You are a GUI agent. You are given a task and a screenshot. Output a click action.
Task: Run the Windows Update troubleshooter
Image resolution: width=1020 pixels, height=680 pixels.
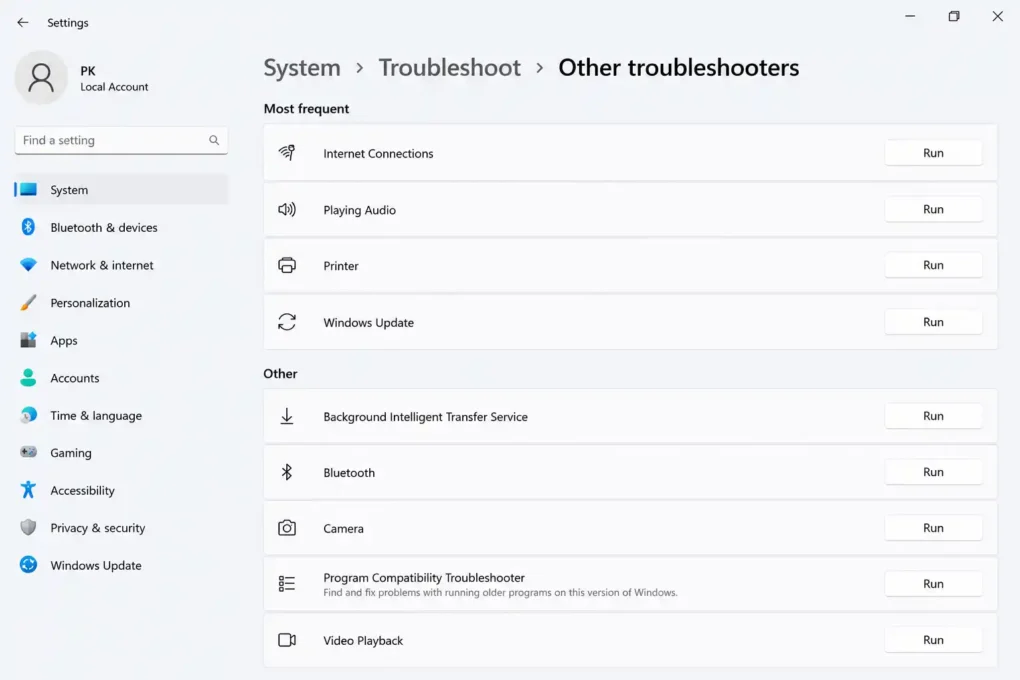tap(933, 322)
